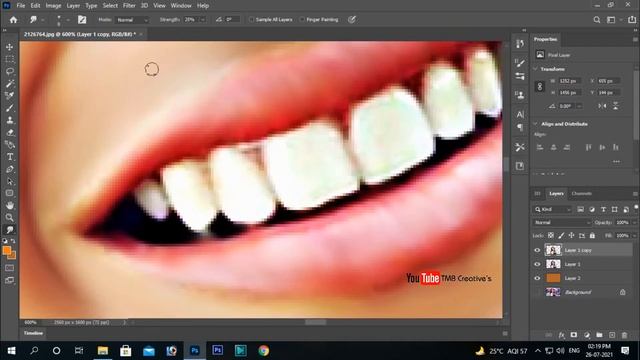Collapse the Align and Distribute section

536,124
